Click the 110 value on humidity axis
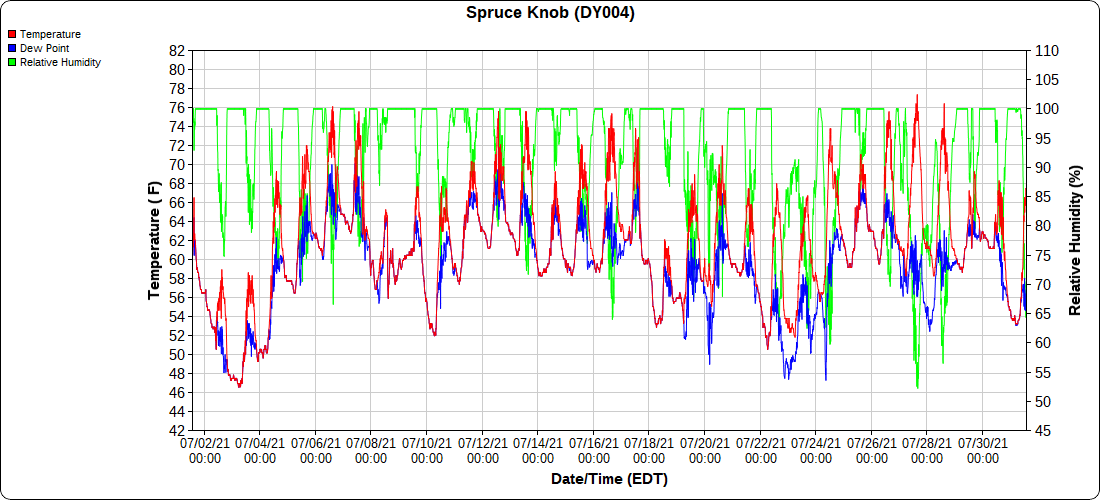This screenshot has width=1100, height=500. pos(1046,50)
